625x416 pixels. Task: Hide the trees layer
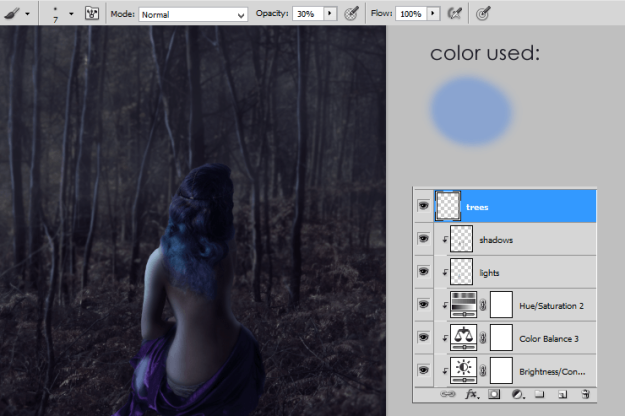pos(423,206)
